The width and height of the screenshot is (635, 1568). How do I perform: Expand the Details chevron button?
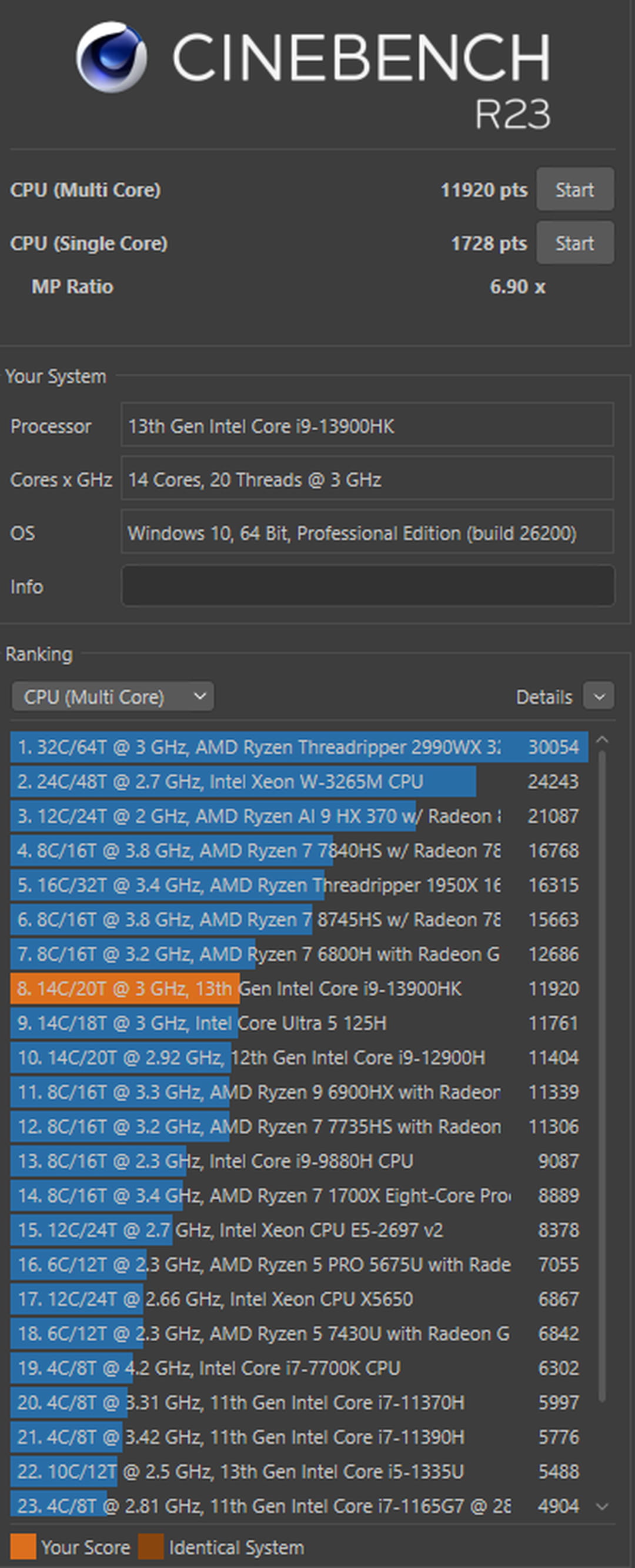coord(599,696)
